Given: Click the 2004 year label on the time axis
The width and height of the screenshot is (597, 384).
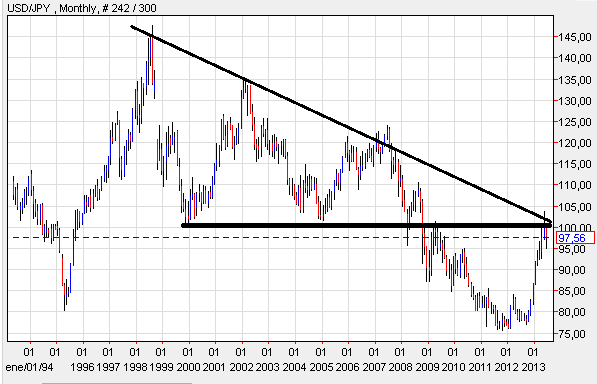Looking at the screenshot, I should tap(294, 367).
